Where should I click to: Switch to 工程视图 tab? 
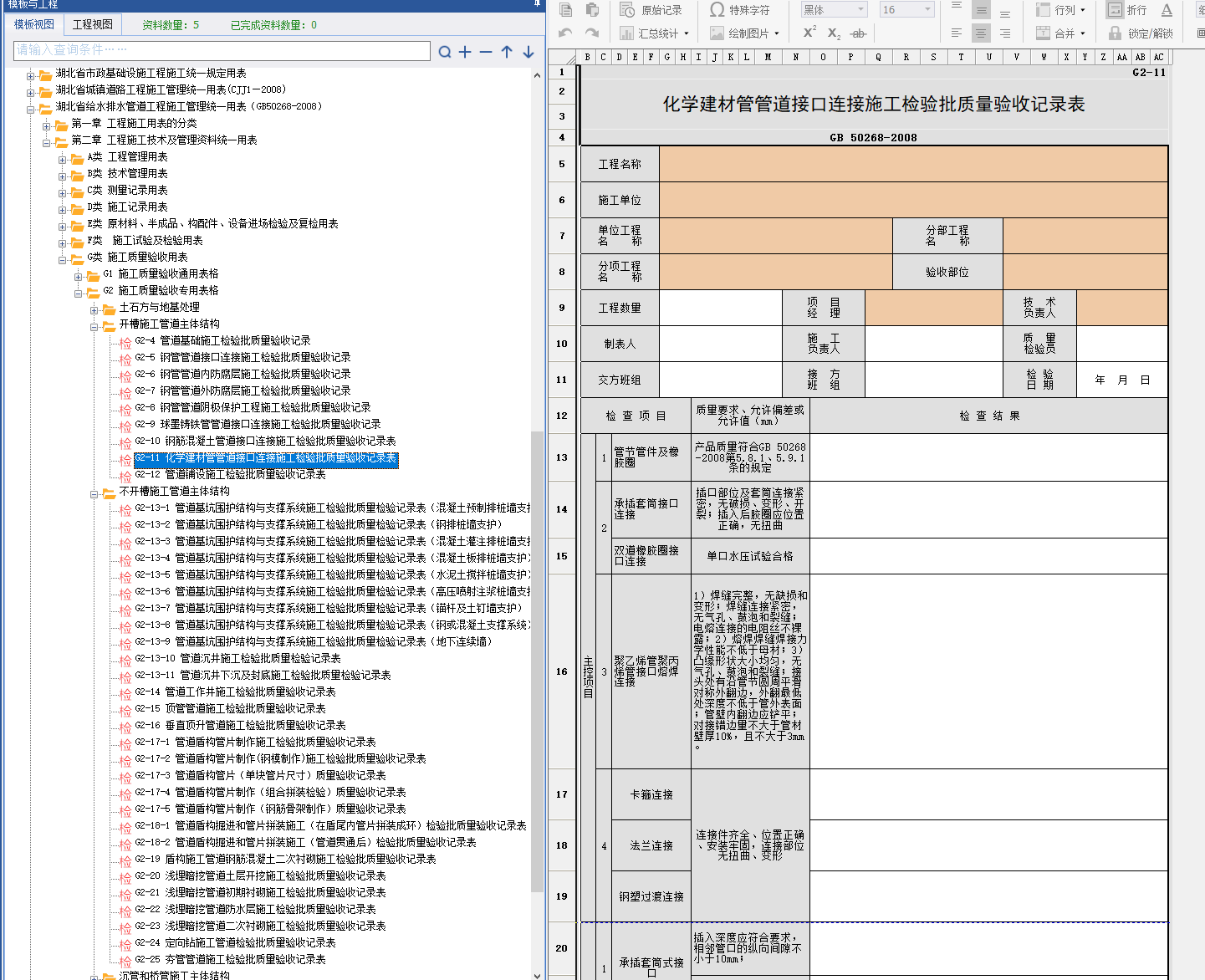tap(93, 24)
